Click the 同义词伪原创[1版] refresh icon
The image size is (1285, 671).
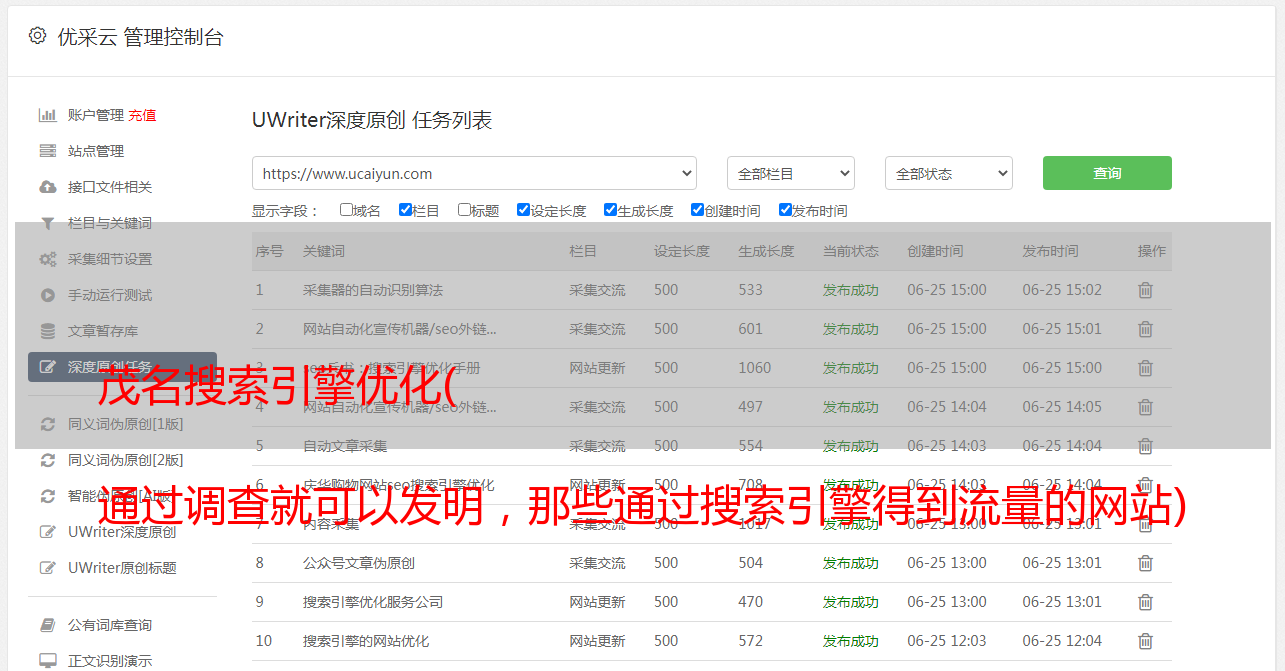[47, 424]
